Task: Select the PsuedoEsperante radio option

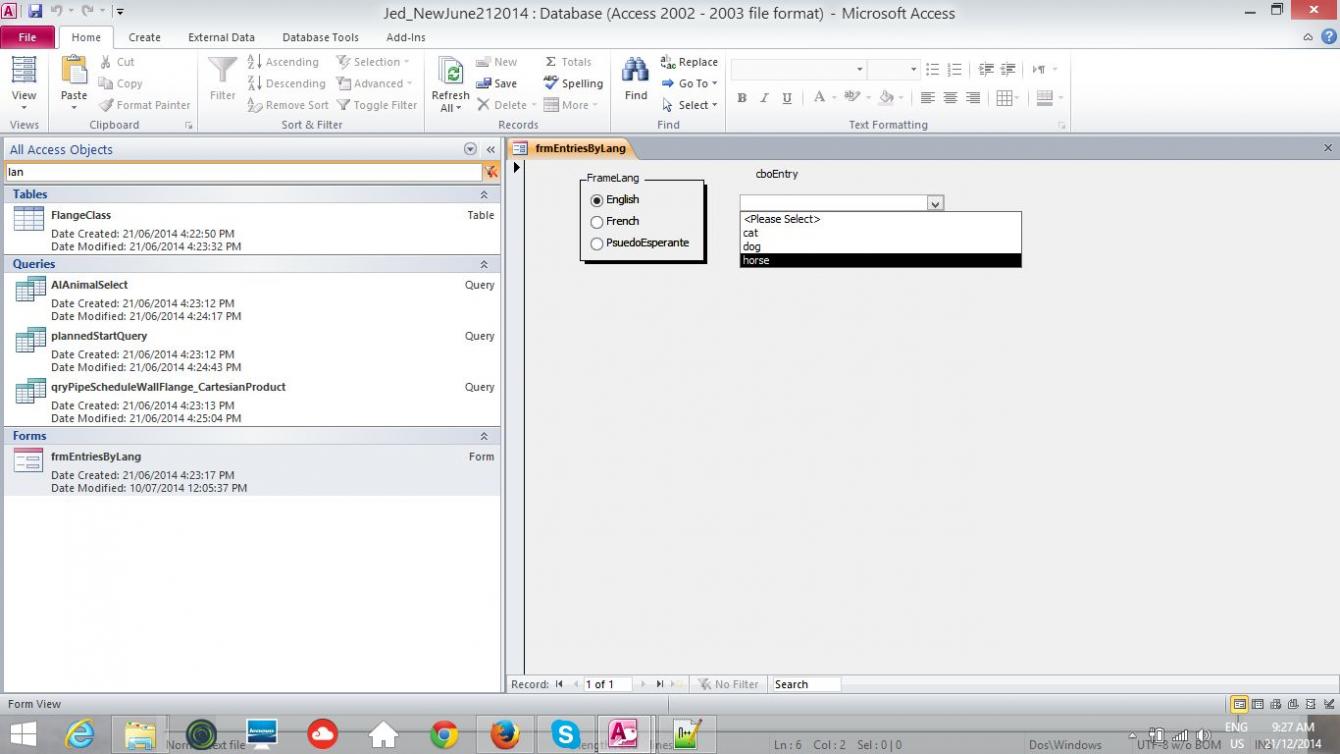Action: pyautogui.click(x=597, y=244)
